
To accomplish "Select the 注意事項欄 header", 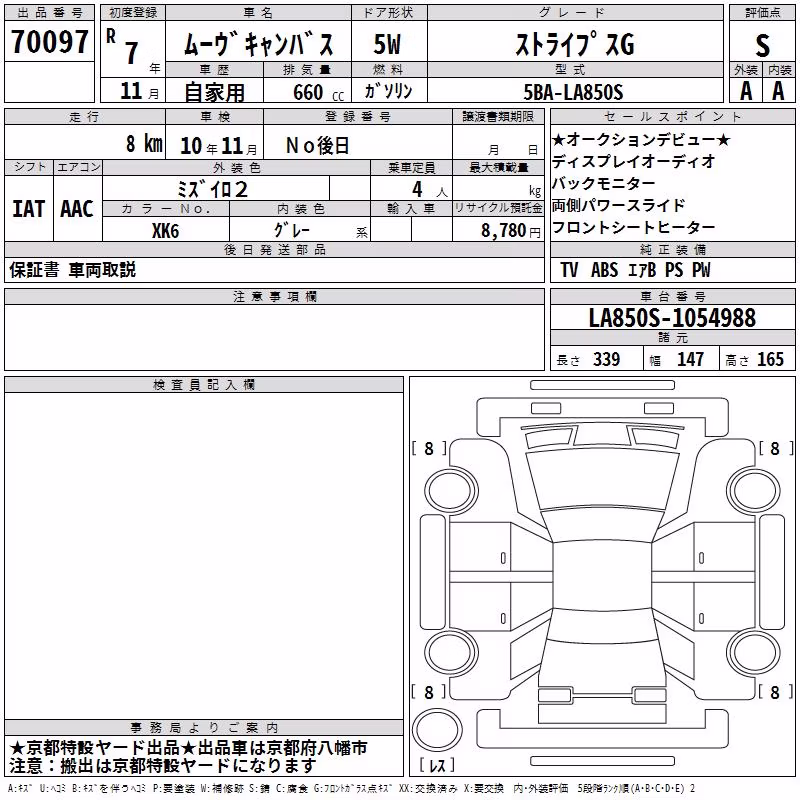I will click(x=275, y=296).
